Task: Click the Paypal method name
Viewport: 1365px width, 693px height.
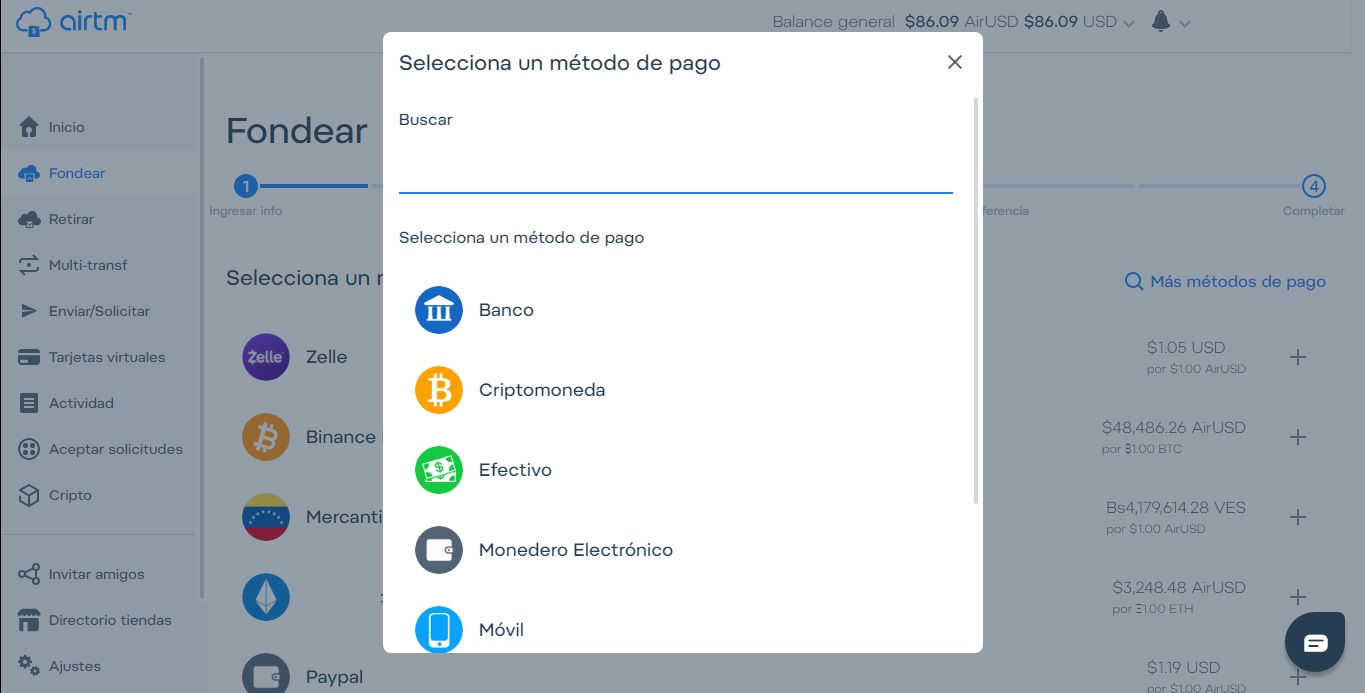Action: [334, 677]
